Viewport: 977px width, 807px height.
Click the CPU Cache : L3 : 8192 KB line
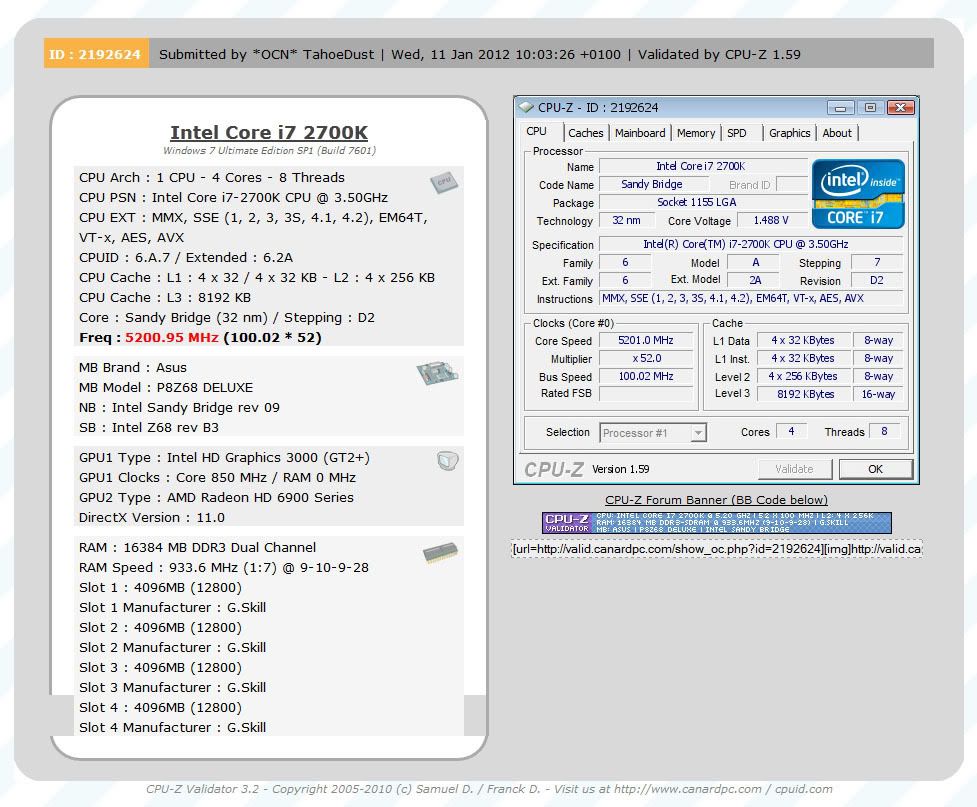pyautogui.click(x=165, y=298)
